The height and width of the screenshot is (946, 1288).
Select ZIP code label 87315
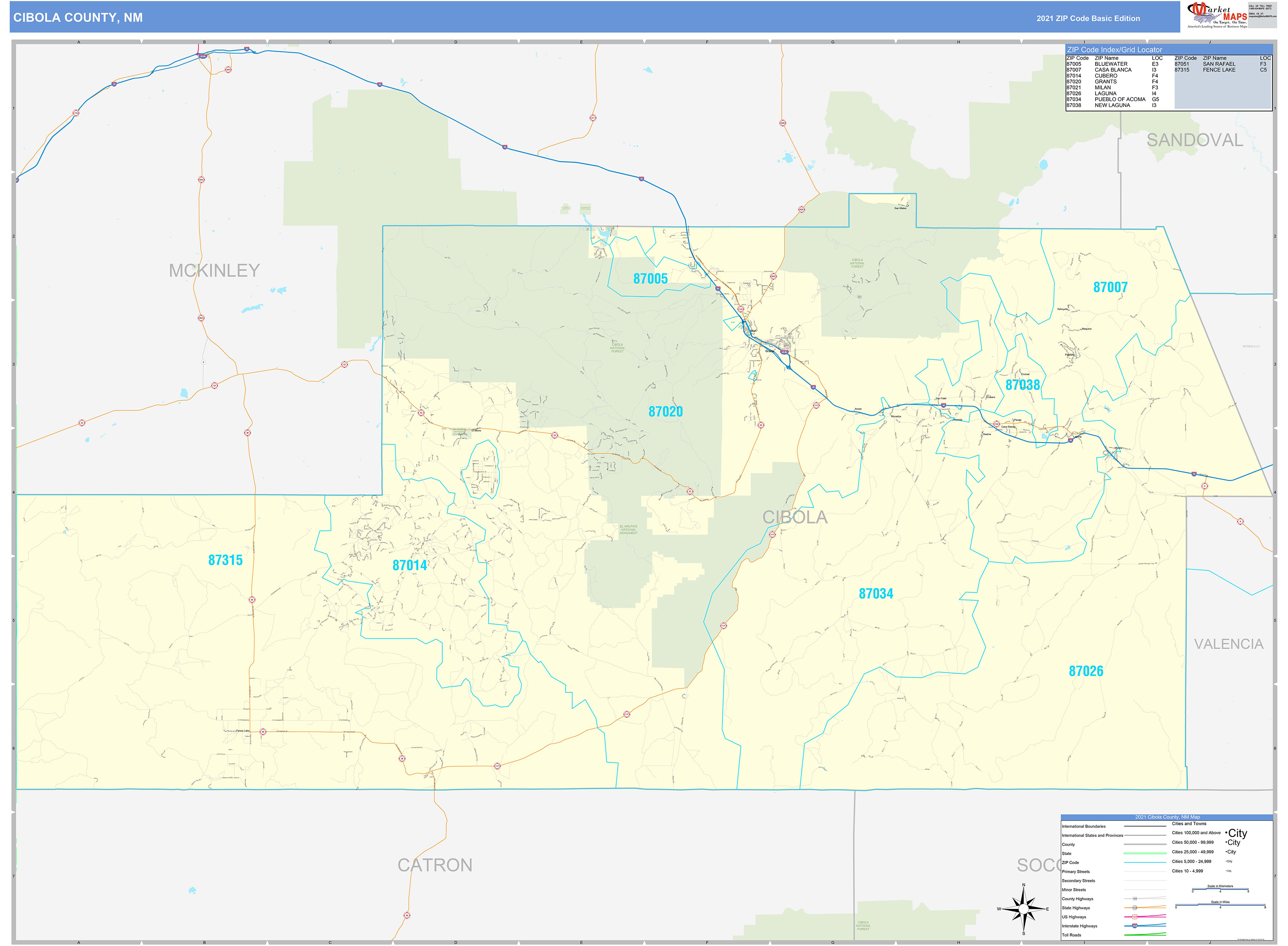coord(225,560)
